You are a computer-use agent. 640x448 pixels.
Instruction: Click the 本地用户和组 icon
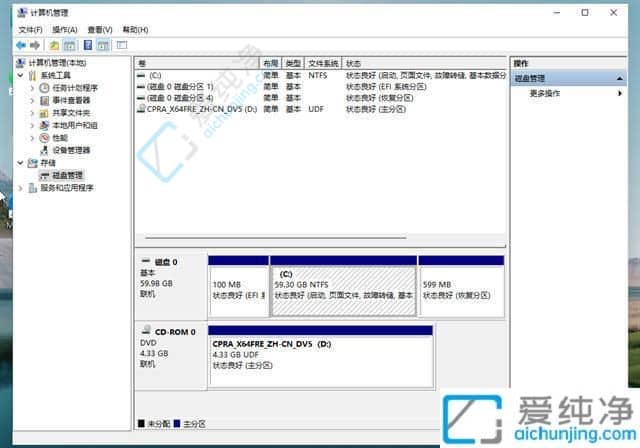point(44,125)
